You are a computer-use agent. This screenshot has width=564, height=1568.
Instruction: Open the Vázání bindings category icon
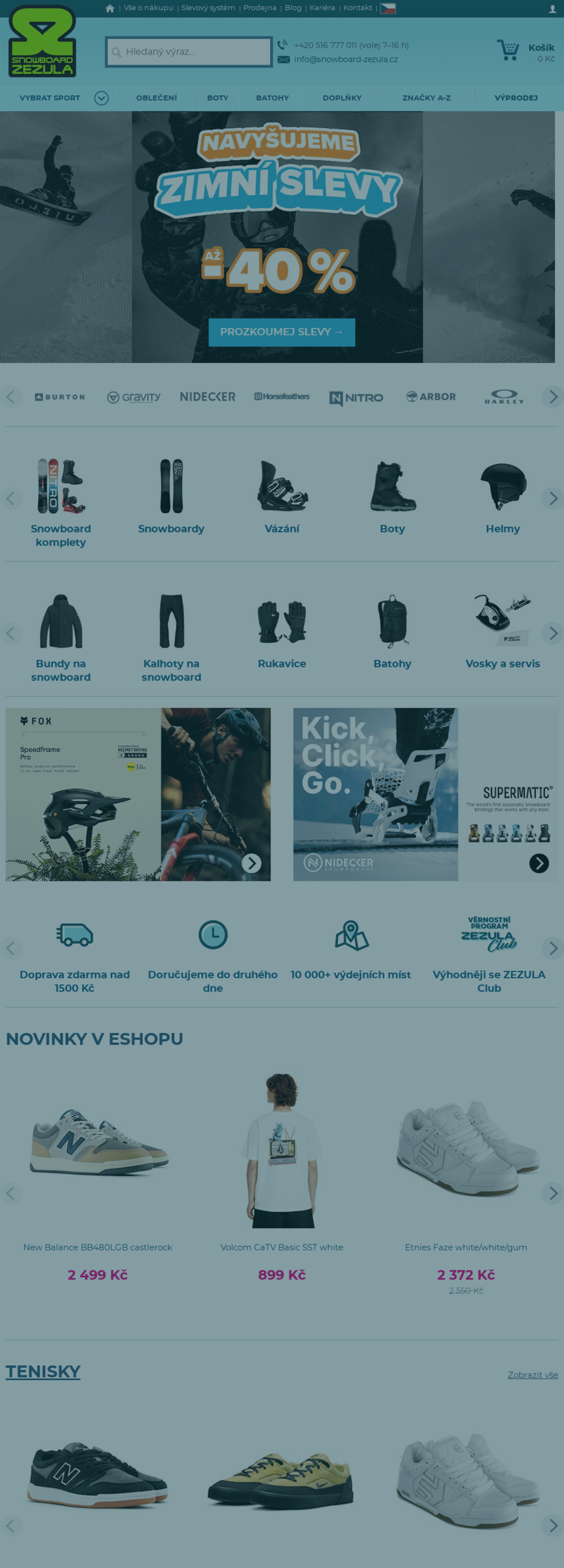[282, 486]
